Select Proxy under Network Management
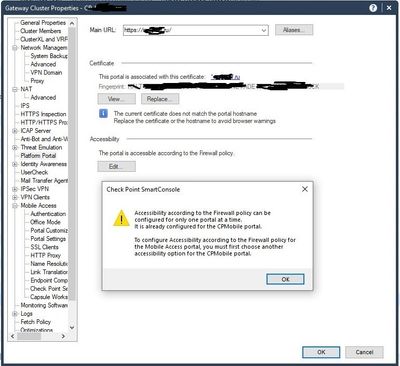This screenshot has width=400, height=366. pyautogui.click(x=37, y=81)
